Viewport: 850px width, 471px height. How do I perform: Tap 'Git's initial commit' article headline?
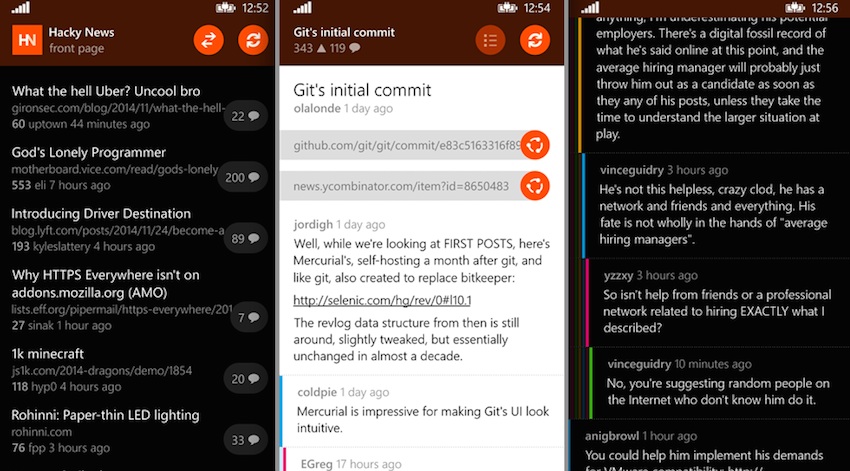pyautogui.click(x=362, y=89)
